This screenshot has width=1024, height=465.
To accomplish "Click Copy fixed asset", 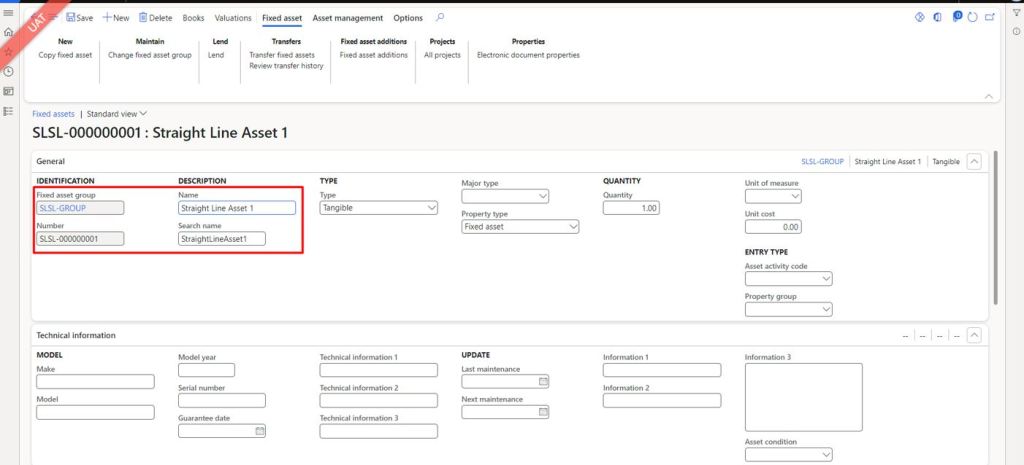I will [x=65, y=55].
